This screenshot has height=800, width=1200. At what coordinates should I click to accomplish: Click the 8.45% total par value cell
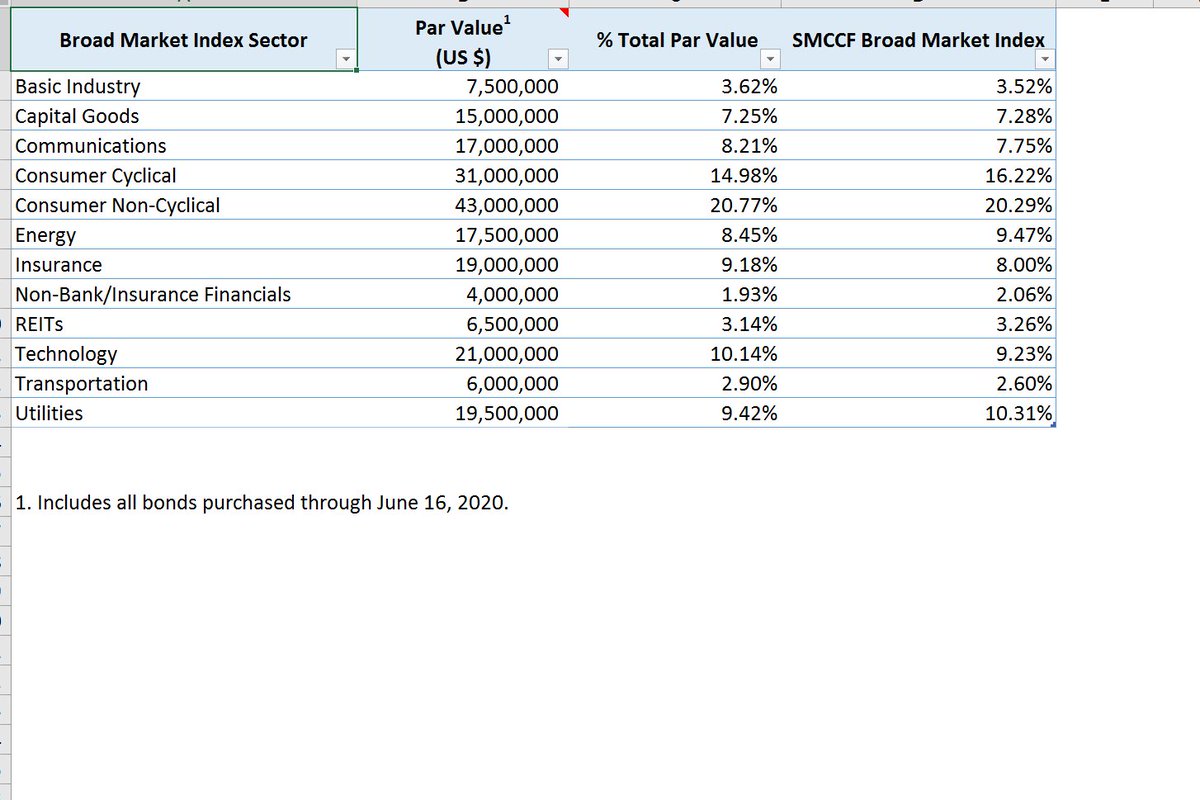point(674,235)
